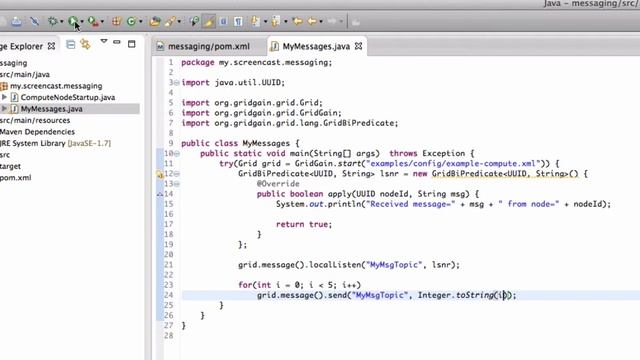
Task: Click the Forward navigation arrow
Action: coord(332,21)
